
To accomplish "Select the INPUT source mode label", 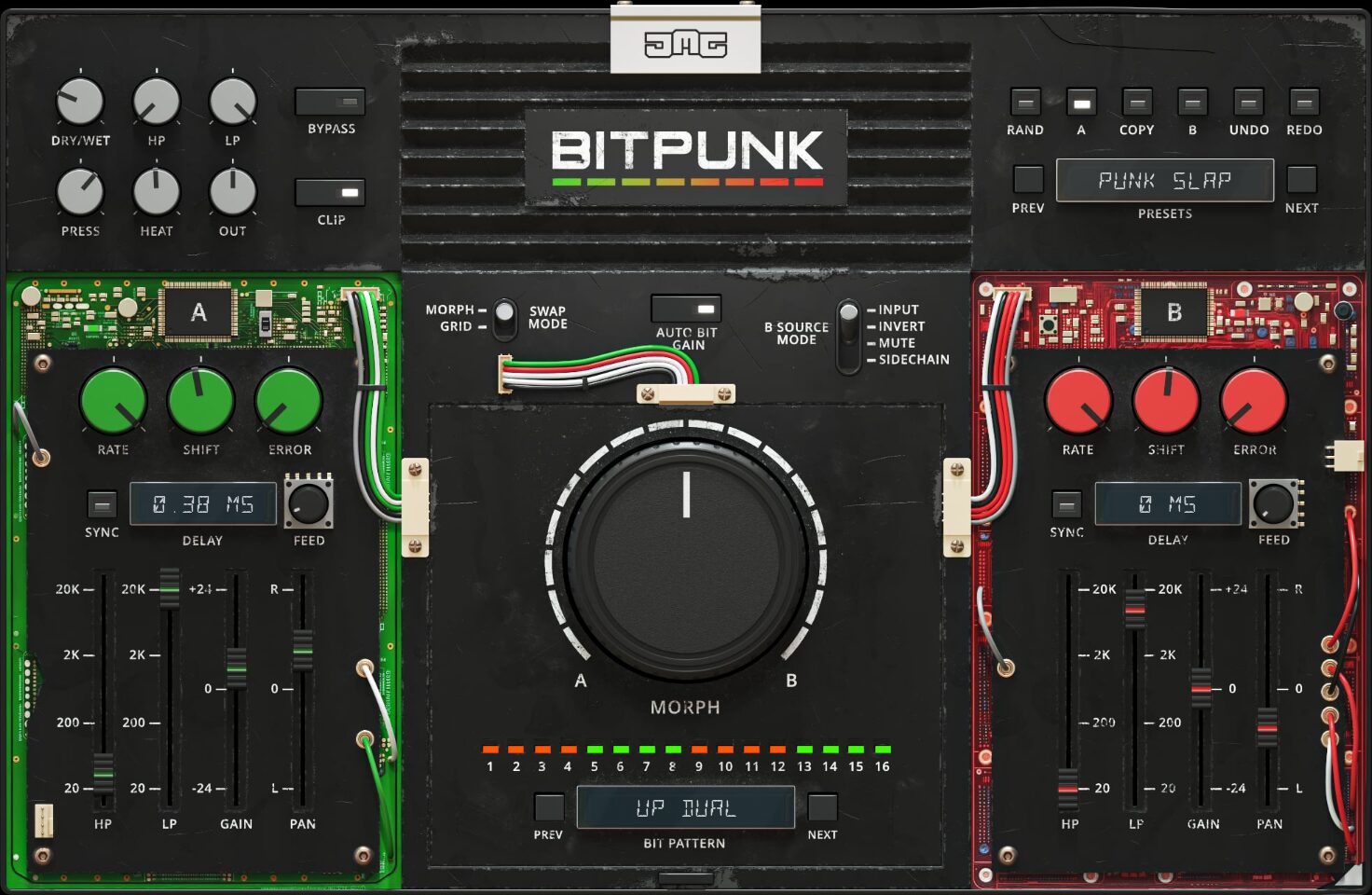I will pos(899,310).
